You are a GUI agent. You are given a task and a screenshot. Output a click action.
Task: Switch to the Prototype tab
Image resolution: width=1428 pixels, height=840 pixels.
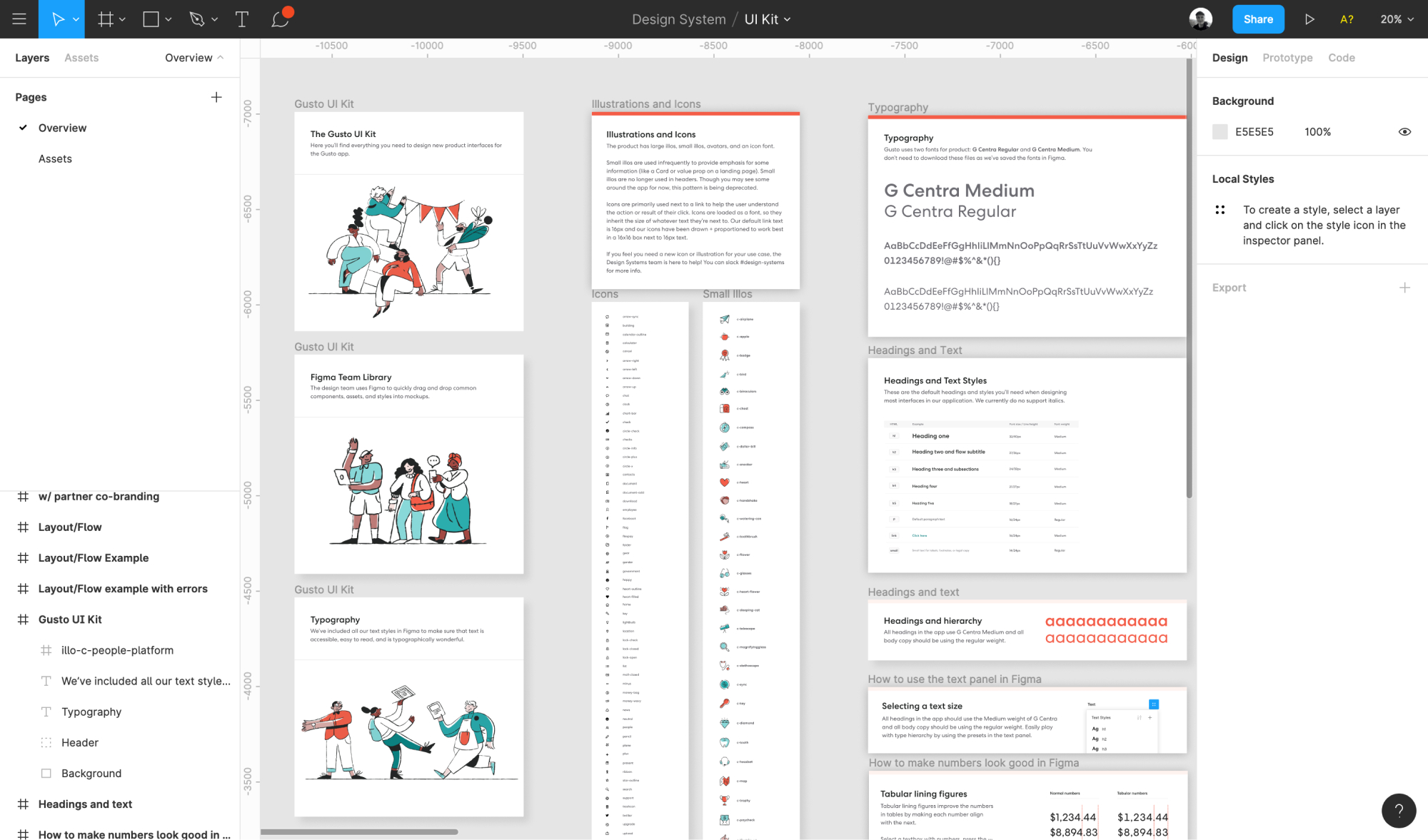1287,58
